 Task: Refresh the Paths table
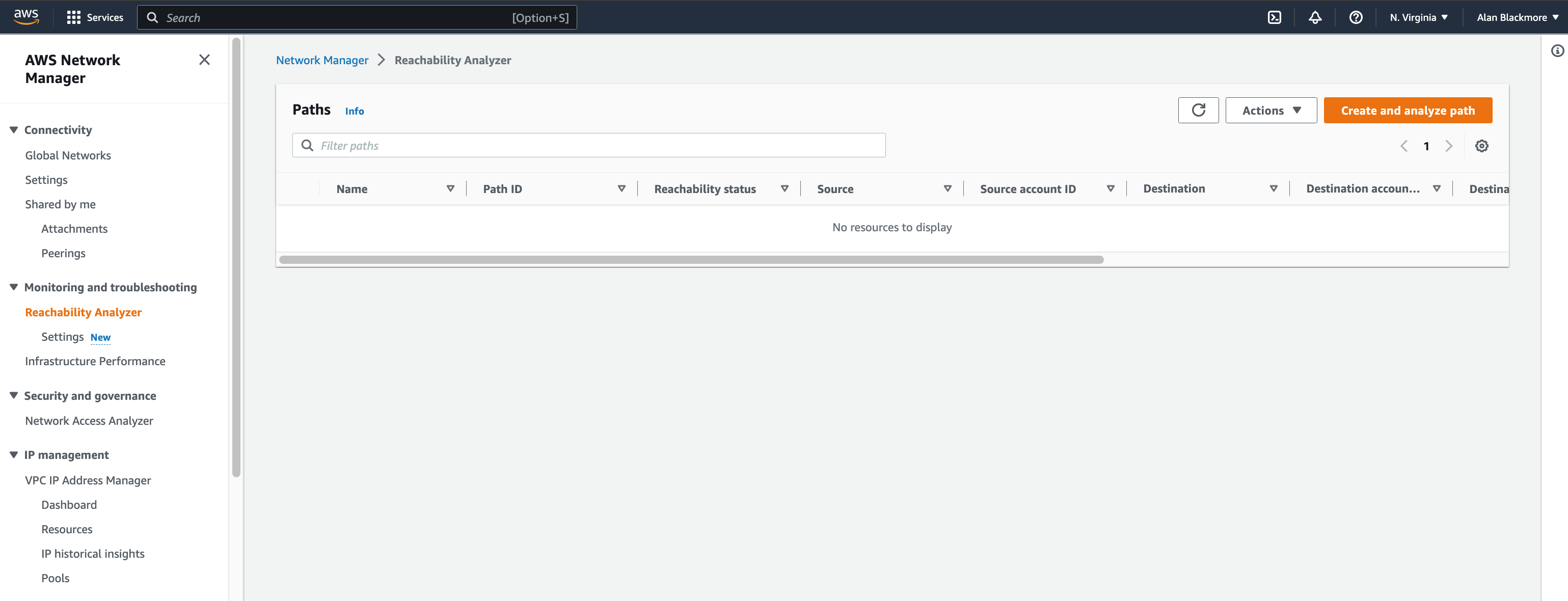[1198, 110]
